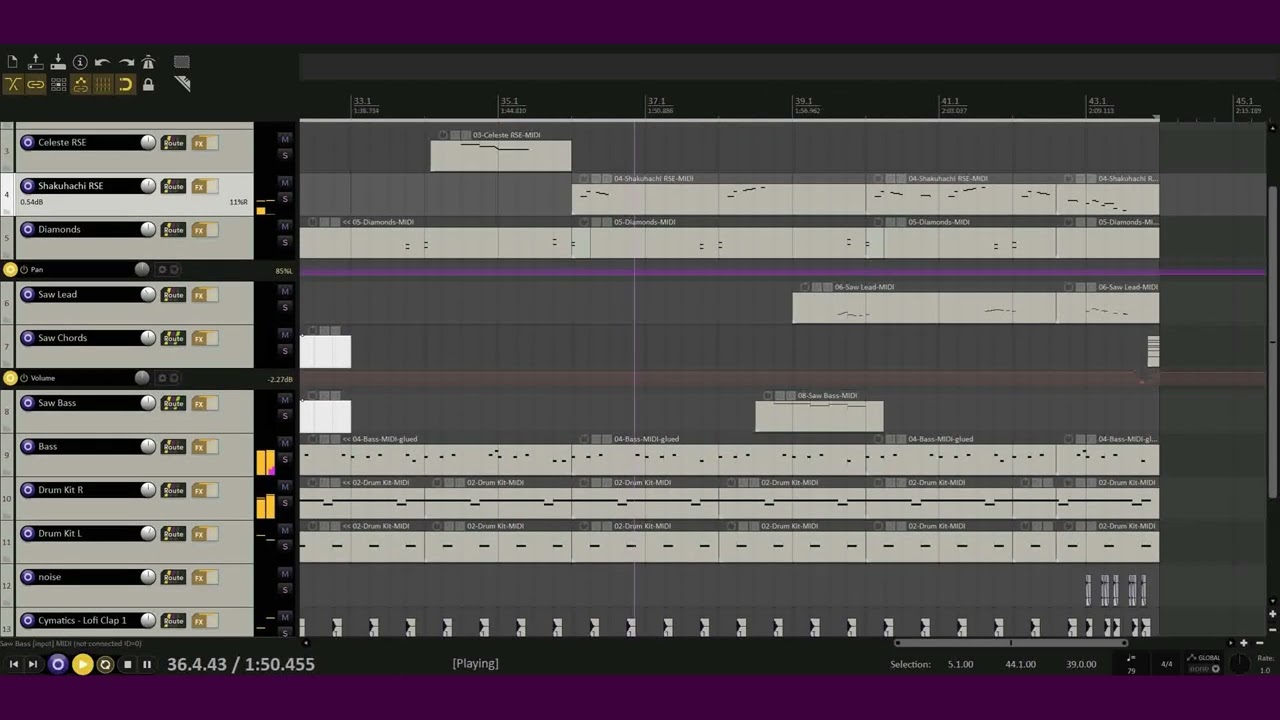Click the 4/4 time signature field

[x=1166, y=664]
